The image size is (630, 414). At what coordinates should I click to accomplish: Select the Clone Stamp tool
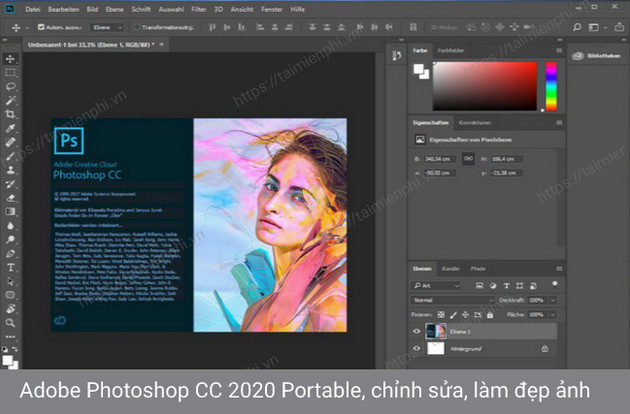[x=10, y=170]
